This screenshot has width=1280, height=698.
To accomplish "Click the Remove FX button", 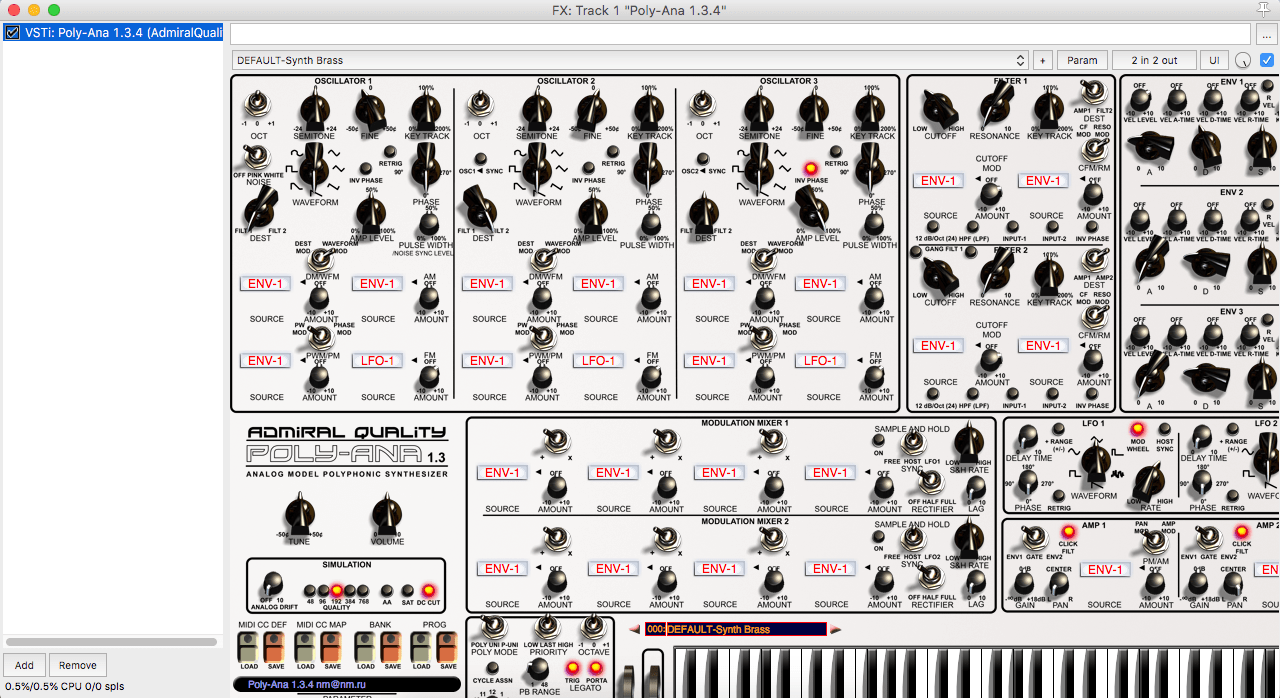I will point(78,665).
